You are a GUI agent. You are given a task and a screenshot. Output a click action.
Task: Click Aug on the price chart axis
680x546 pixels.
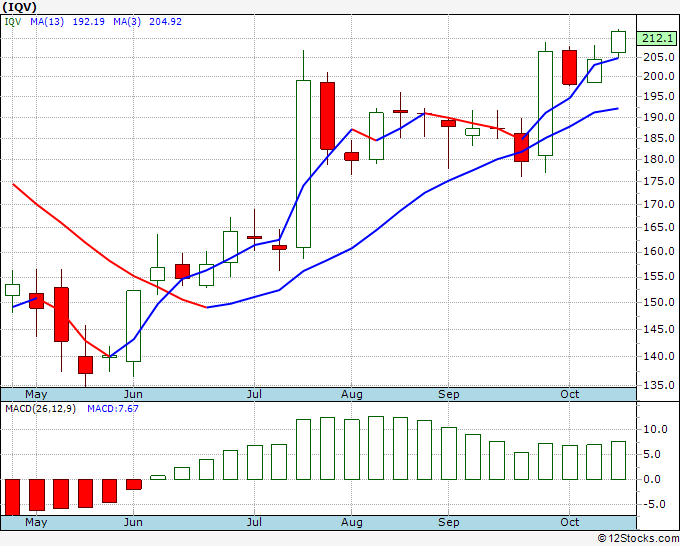tap(352, 395)
